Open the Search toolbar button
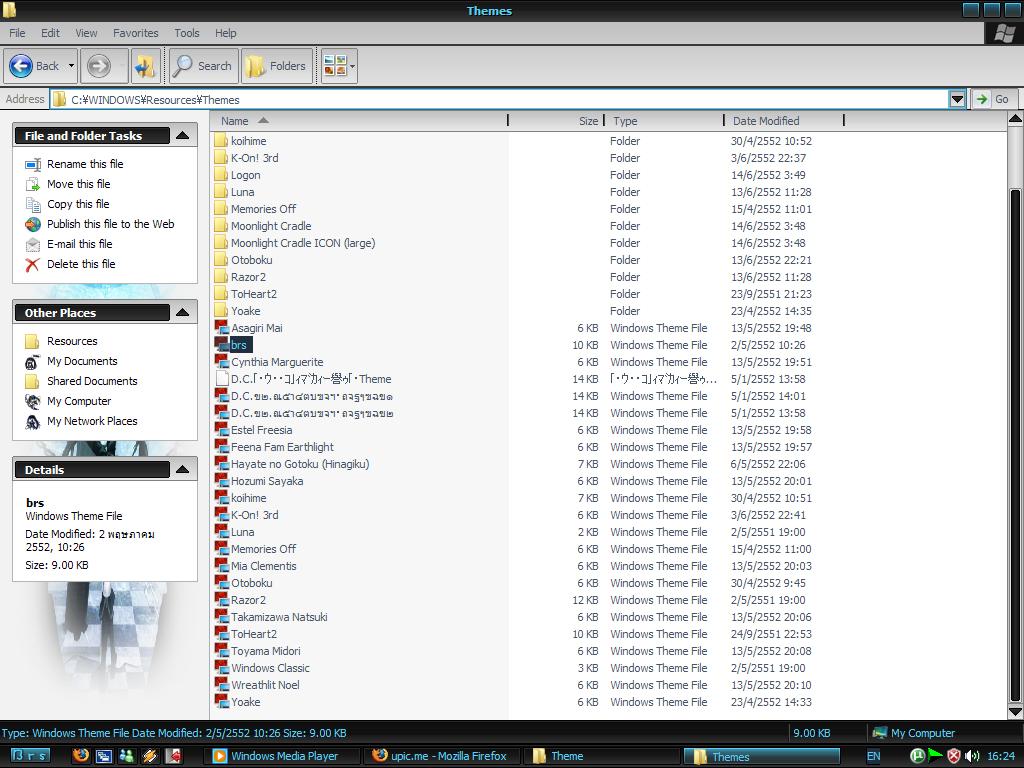 202,66
